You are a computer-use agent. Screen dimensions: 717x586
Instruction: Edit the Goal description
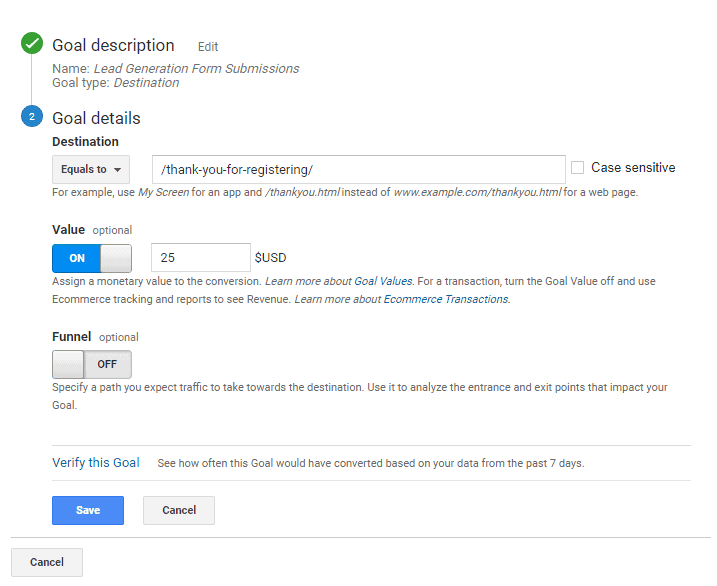(x=208, y=47)
